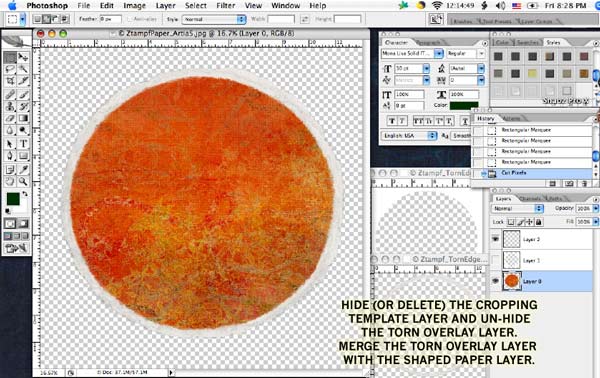
Task: Open the Image menu
Action: click(135, 5)
